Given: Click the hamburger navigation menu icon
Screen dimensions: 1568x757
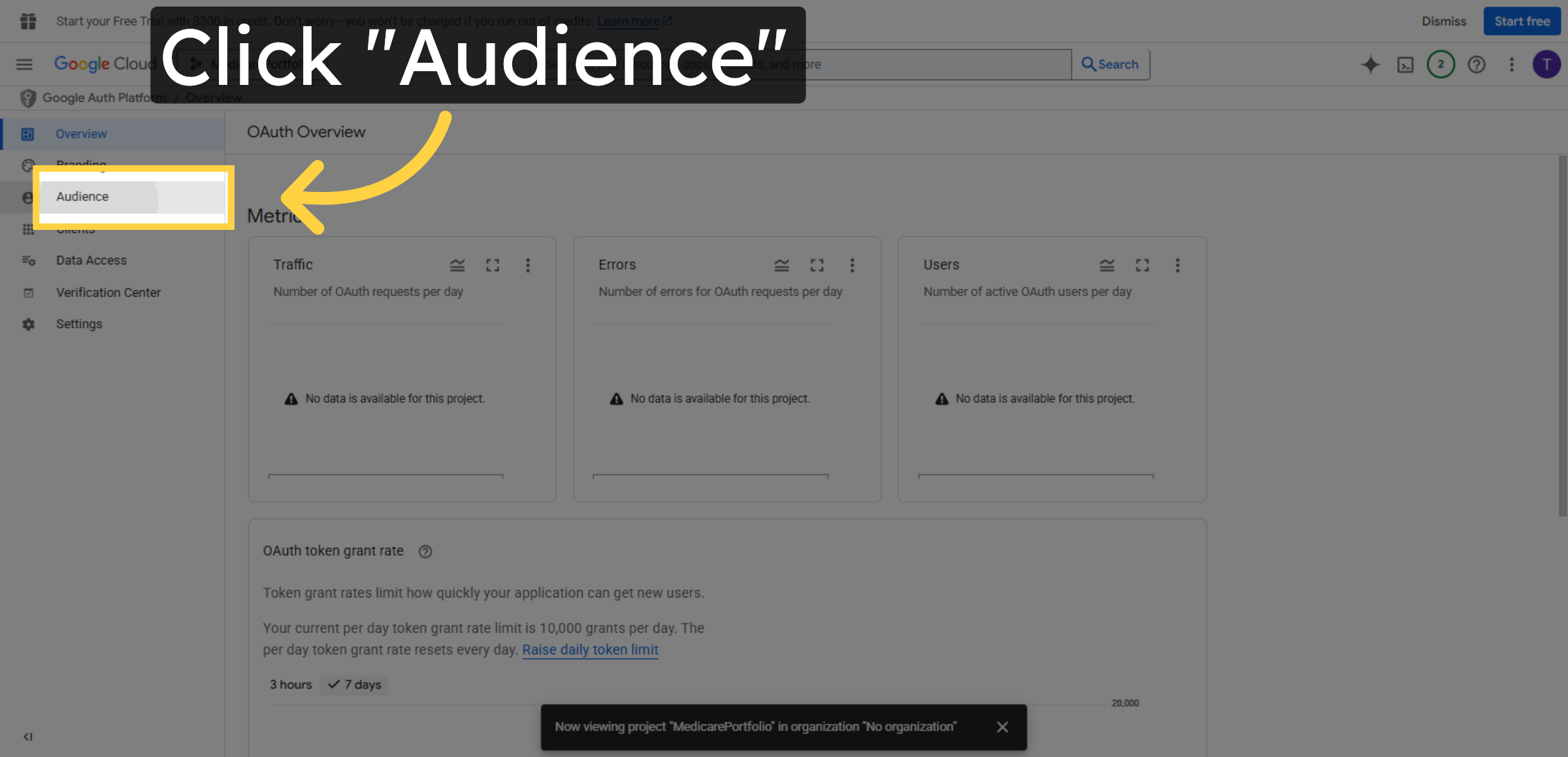Looking at the screenshot, I should [x=24, y=64].
